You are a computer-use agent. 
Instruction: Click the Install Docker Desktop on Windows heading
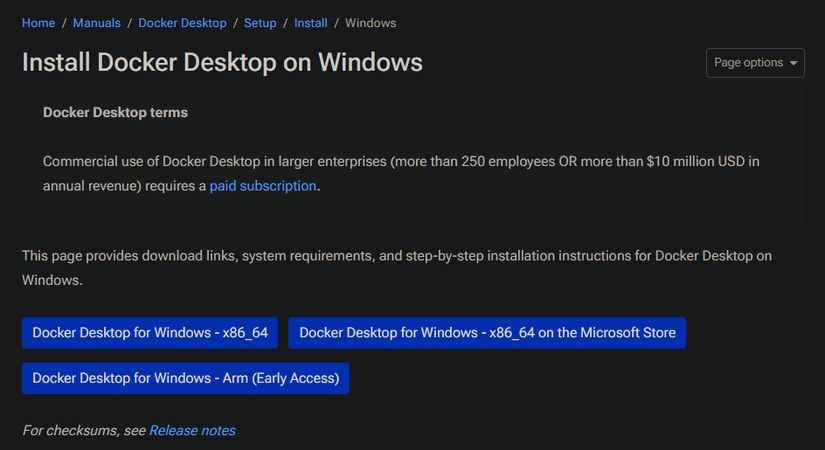pyautogui.click(x=222, y=63)
